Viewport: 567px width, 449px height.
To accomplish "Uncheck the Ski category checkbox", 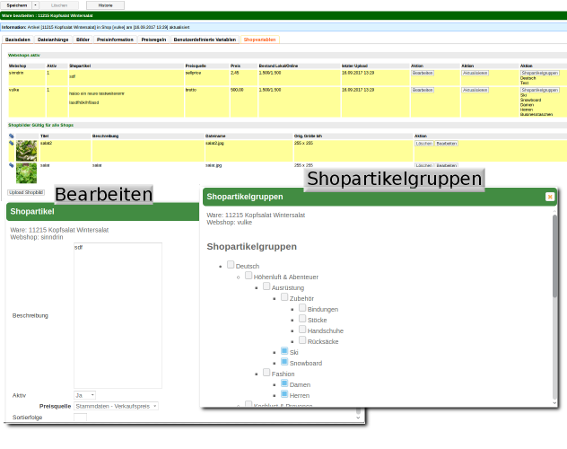I will pos(284,351).
